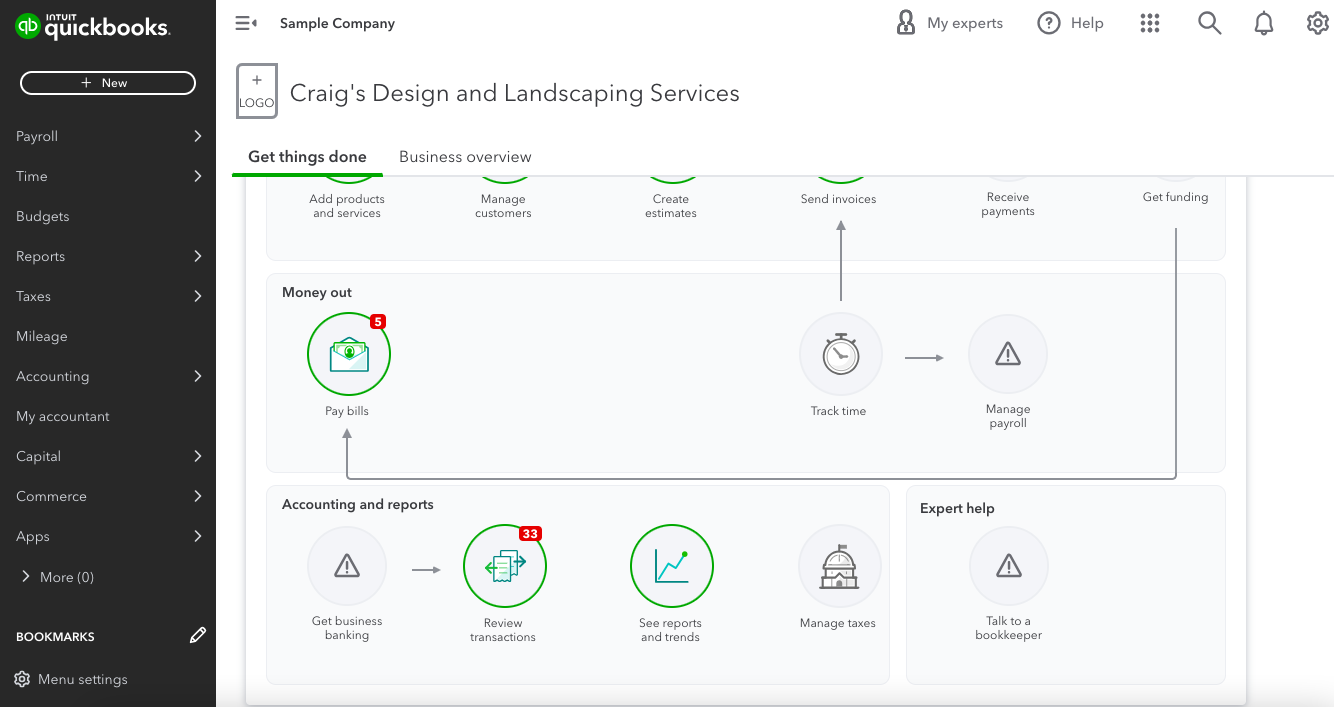Select the Track time clock icon
Screen dimensions: 1334x707
(840, 354)
